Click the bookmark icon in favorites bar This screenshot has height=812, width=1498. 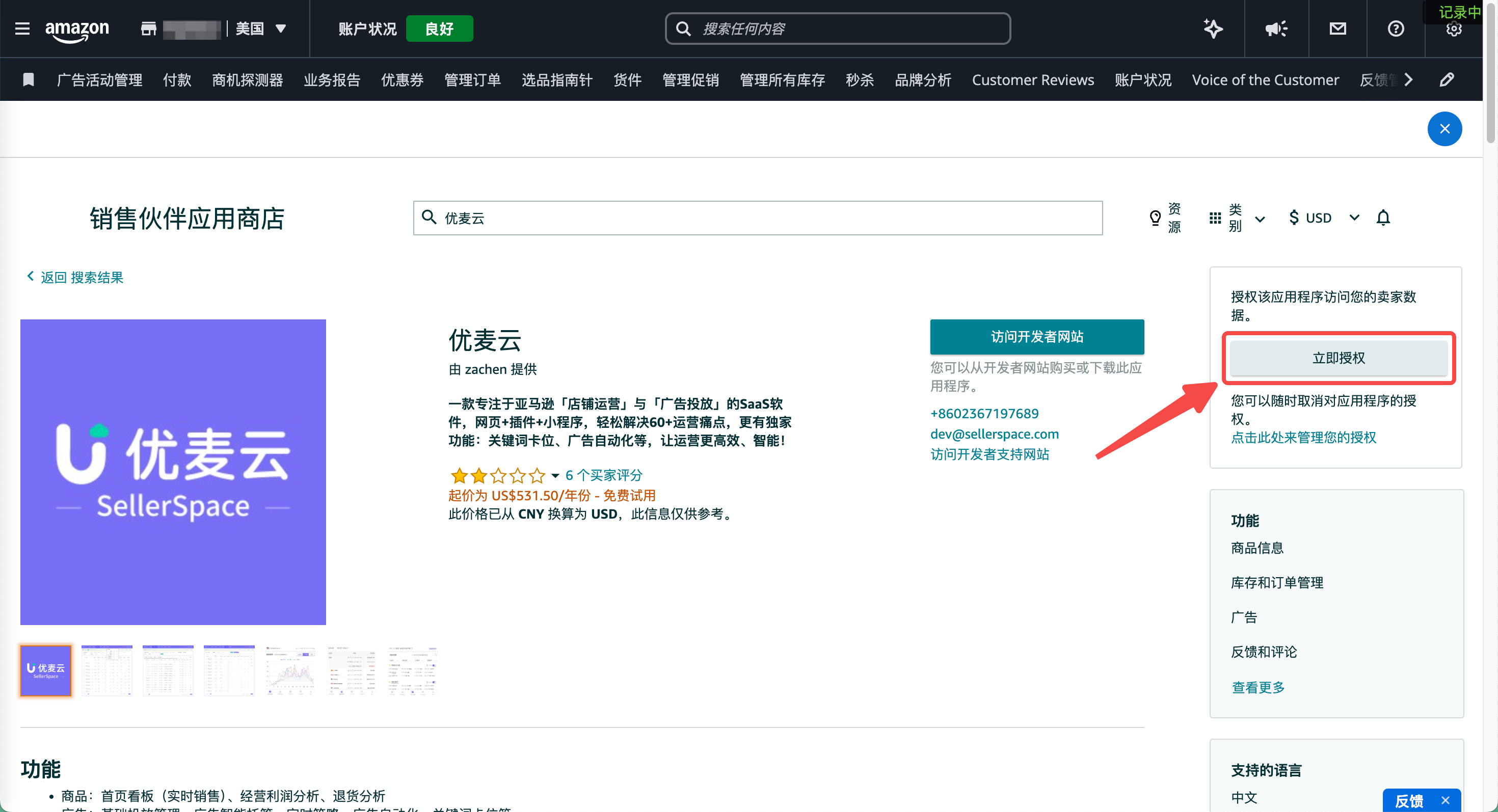pos(28,79)
